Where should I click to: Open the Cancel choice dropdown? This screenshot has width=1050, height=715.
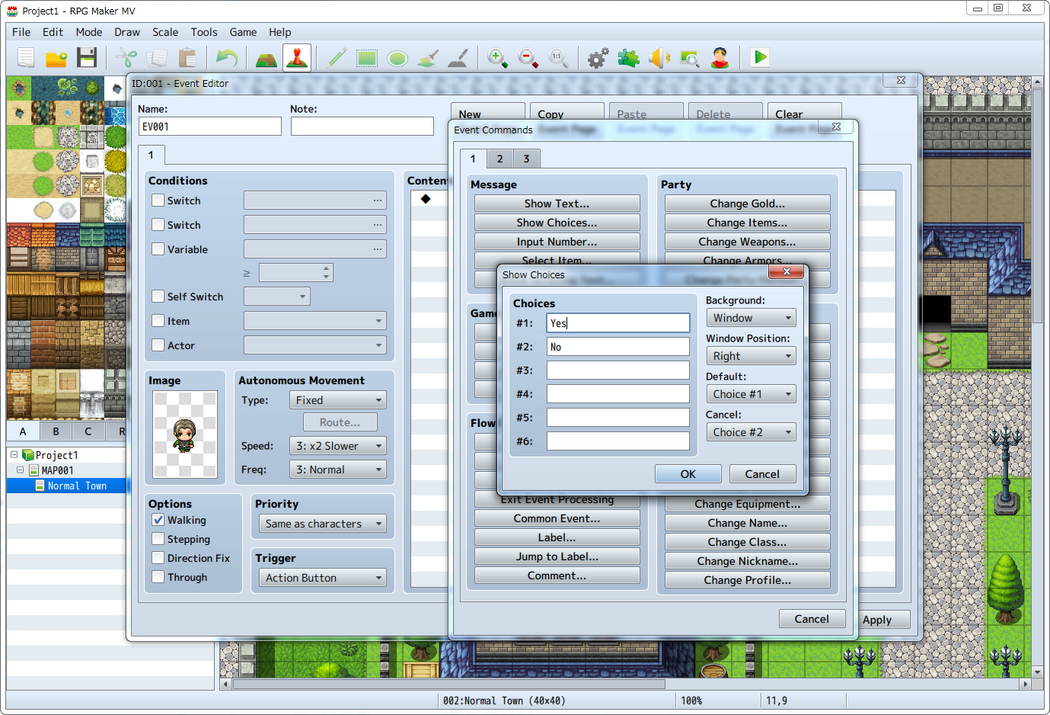[751, 432]
